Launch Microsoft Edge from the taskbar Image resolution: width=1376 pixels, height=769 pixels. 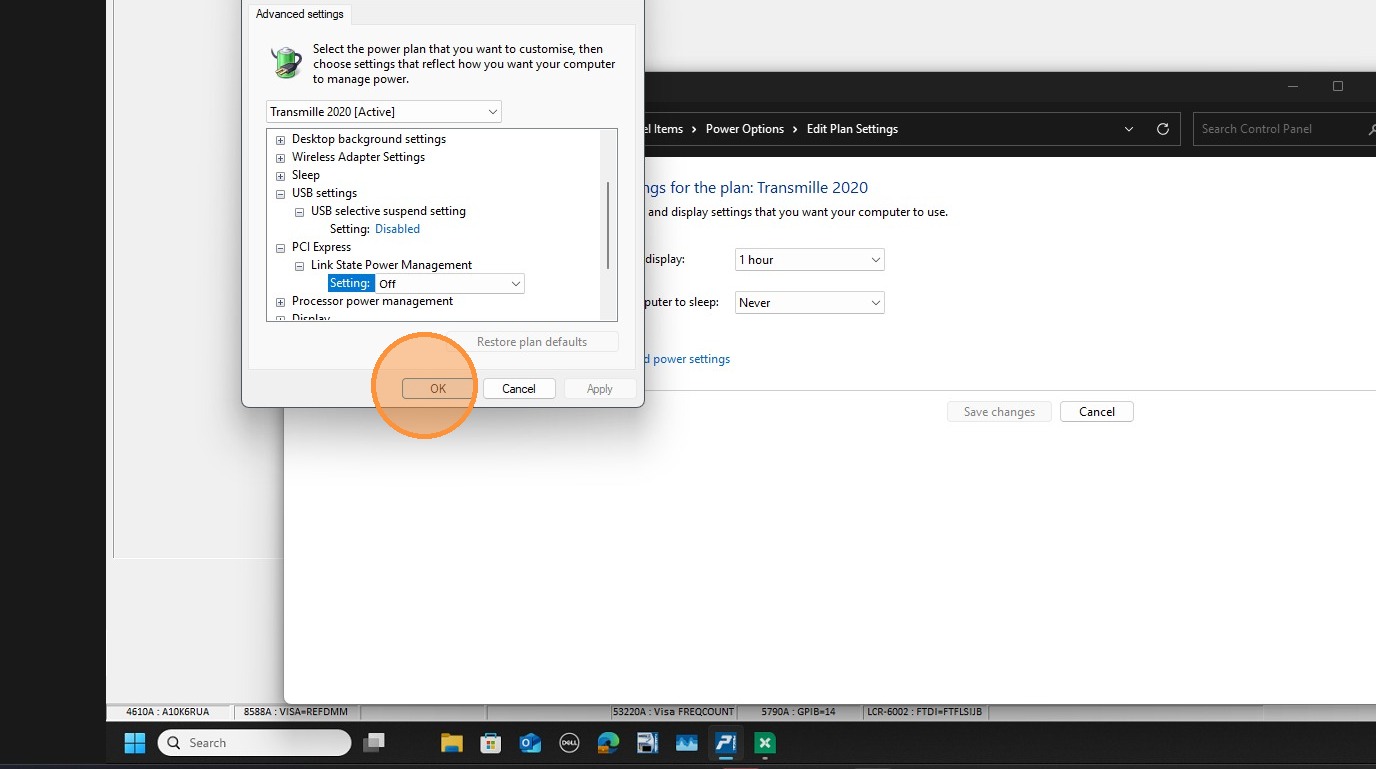point(608,743)
